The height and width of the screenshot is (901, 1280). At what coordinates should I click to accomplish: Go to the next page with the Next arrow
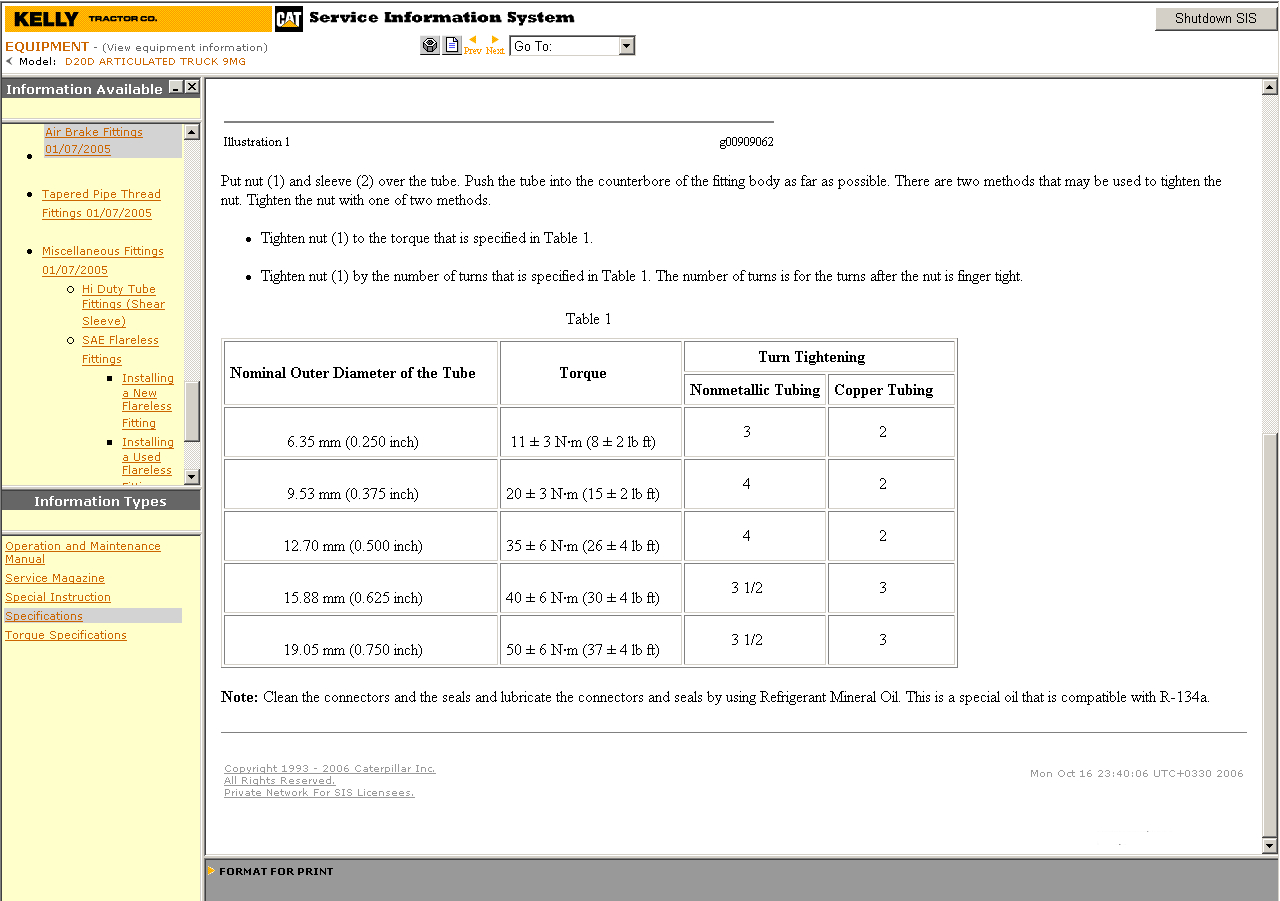(x=495, y=45)
